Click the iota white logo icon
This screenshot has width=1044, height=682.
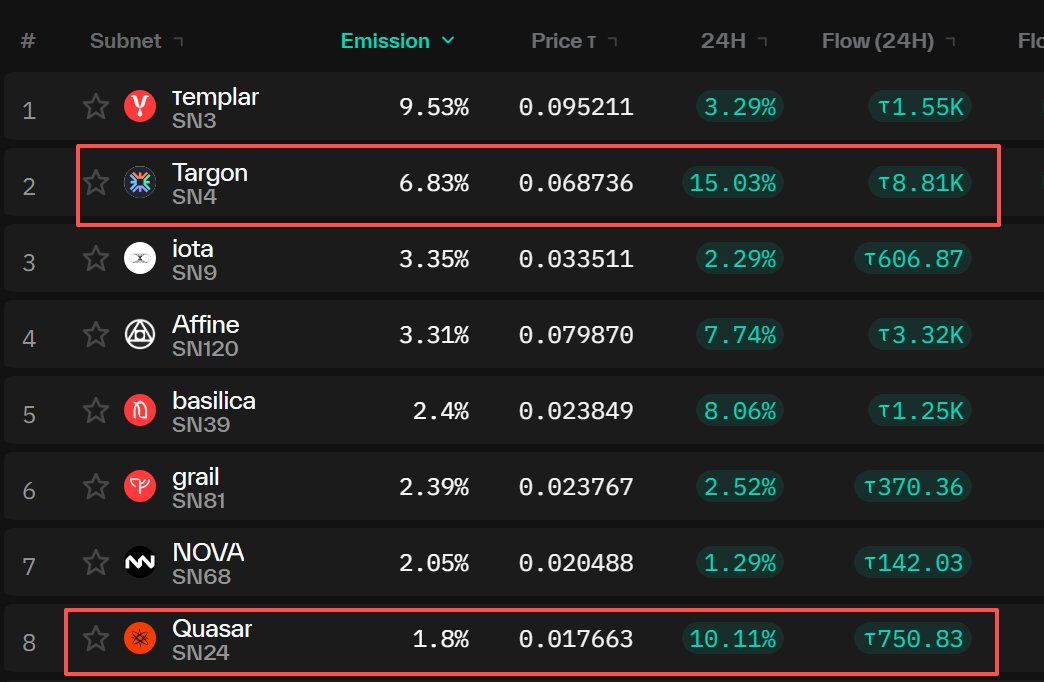tap(140, 258)
